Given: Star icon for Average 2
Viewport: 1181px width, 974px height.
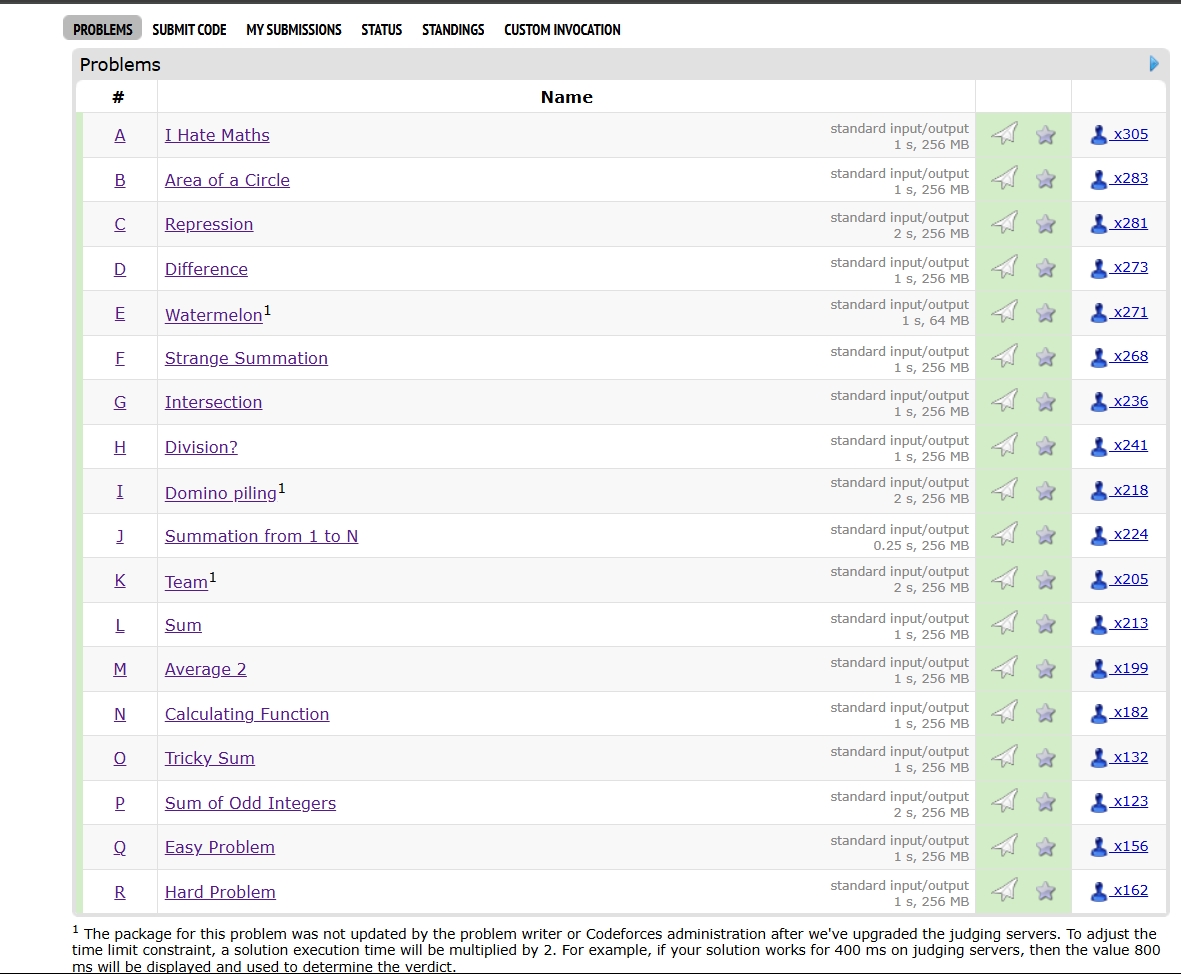Looking at the screenshot, I should pos(1045,669).
